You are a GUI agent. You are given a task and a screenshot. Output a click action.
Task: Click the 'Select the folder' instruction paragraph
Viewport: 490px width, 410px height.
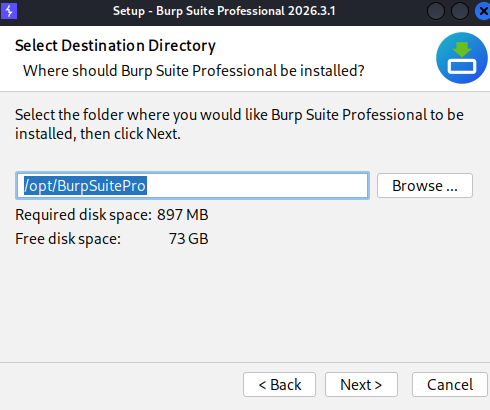[239, 124]
